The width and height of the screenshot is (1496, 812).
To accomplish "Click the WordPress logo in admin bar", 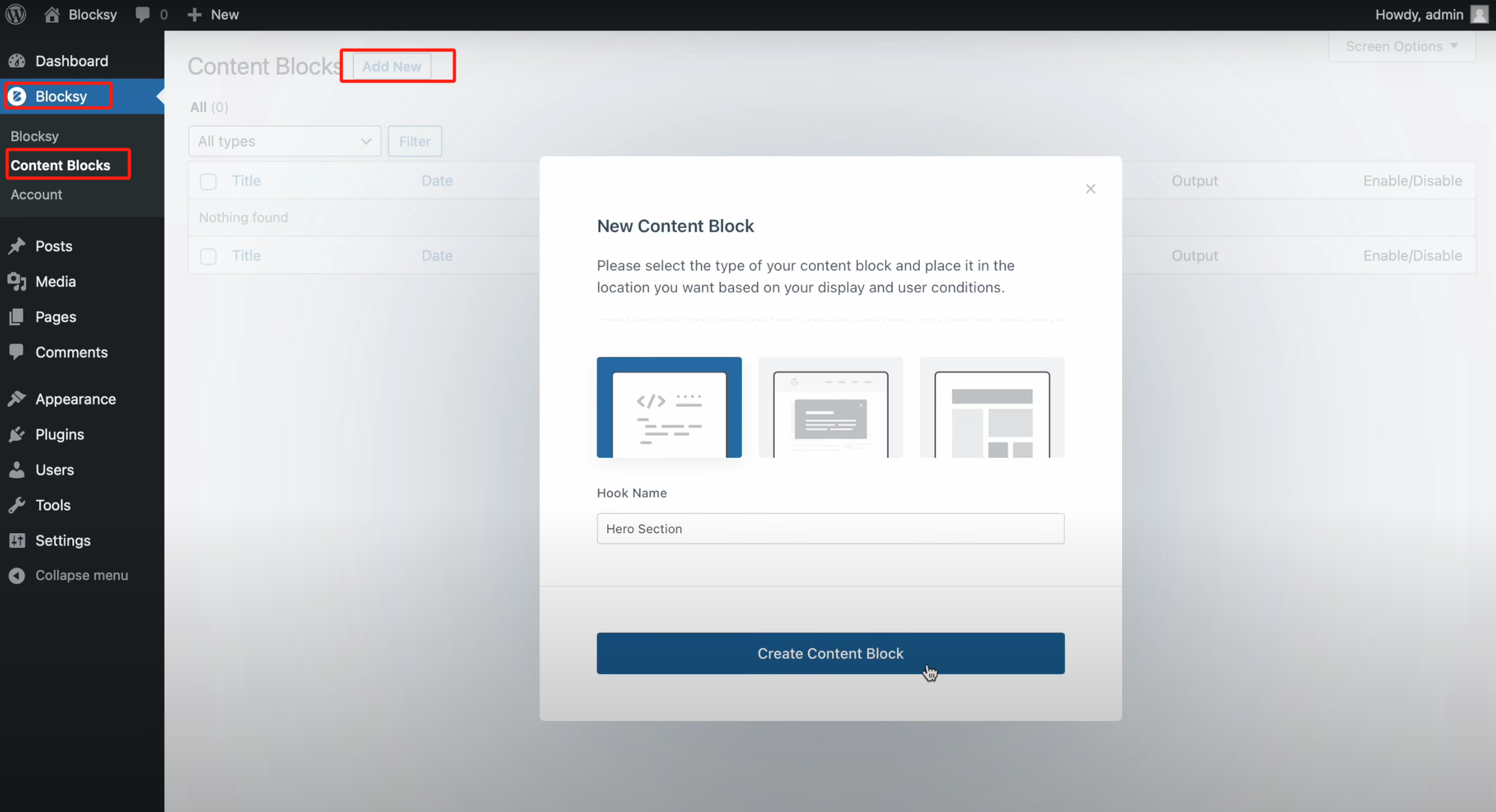I will (15, 14).
